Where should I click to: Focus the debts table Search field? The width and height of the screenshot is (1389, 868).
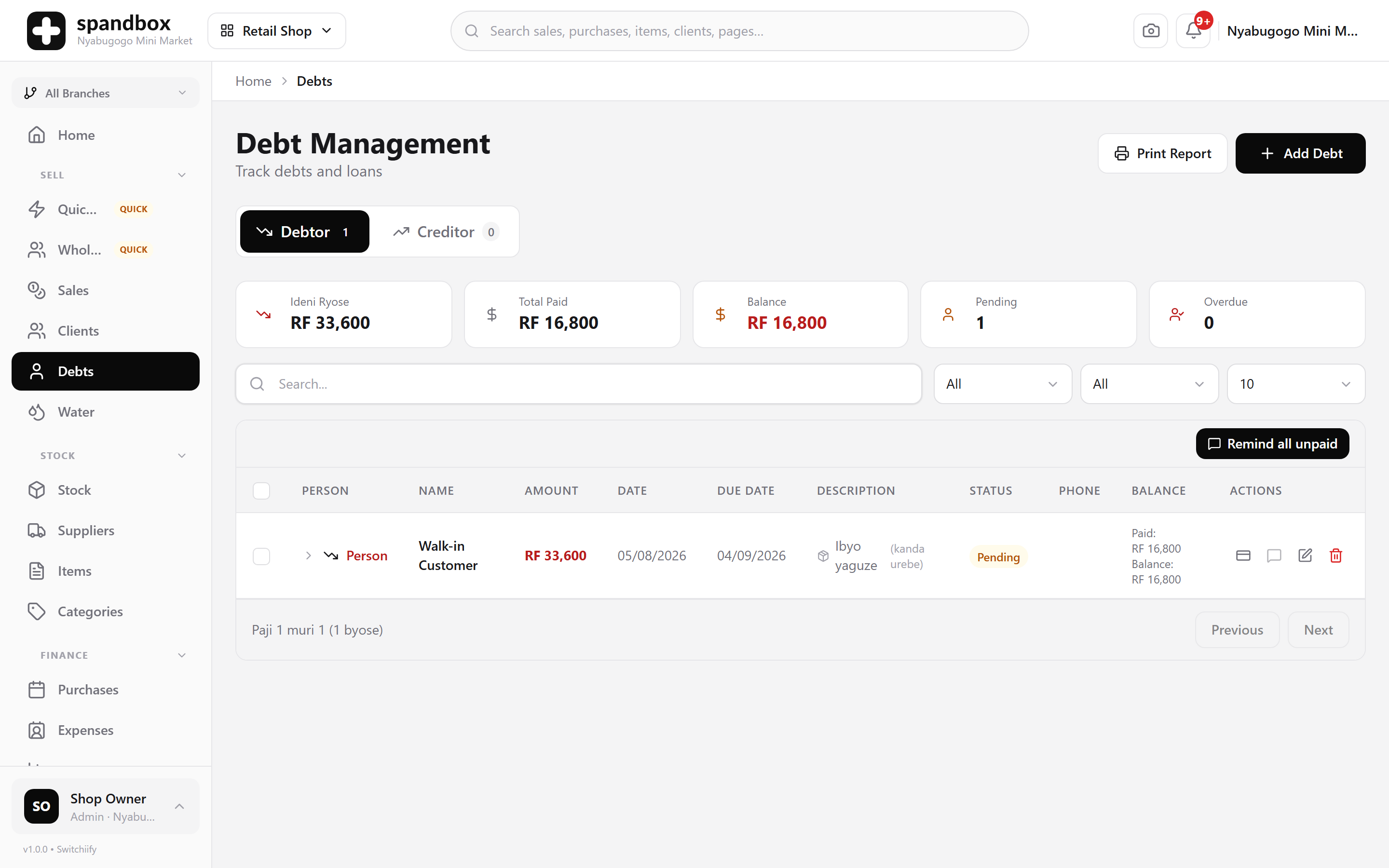point(579,384)
